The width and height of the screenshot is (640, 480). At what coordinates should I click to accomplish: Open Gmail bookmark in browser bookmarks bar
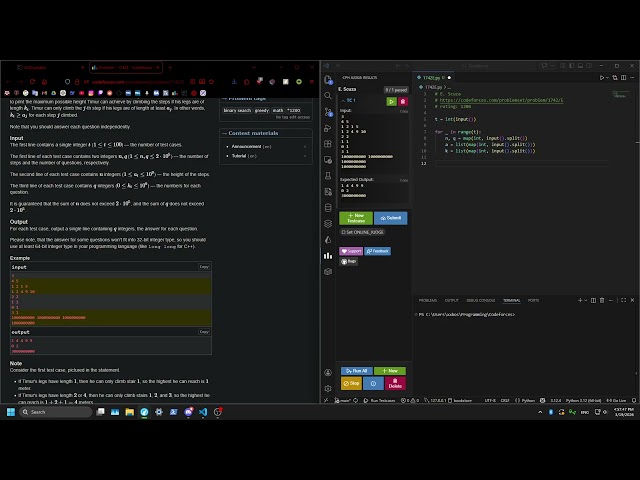tap(44, 93)
